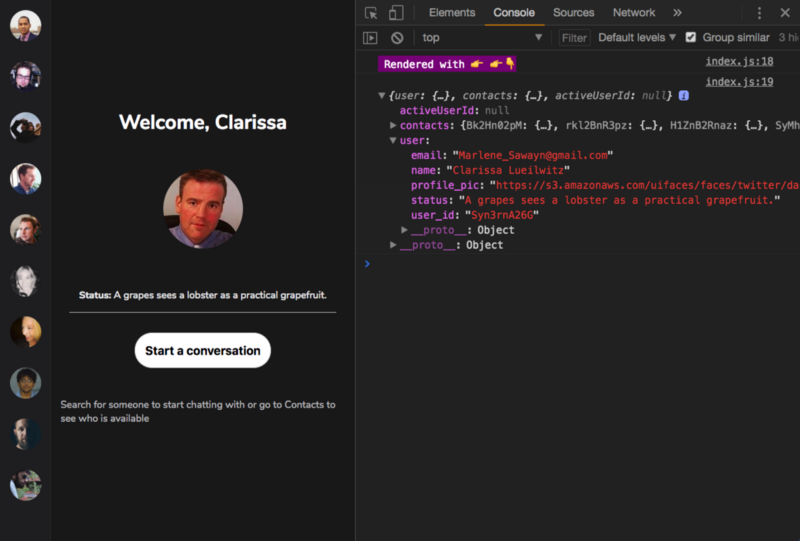Click the inspect element picker icon

coord(371,13)
